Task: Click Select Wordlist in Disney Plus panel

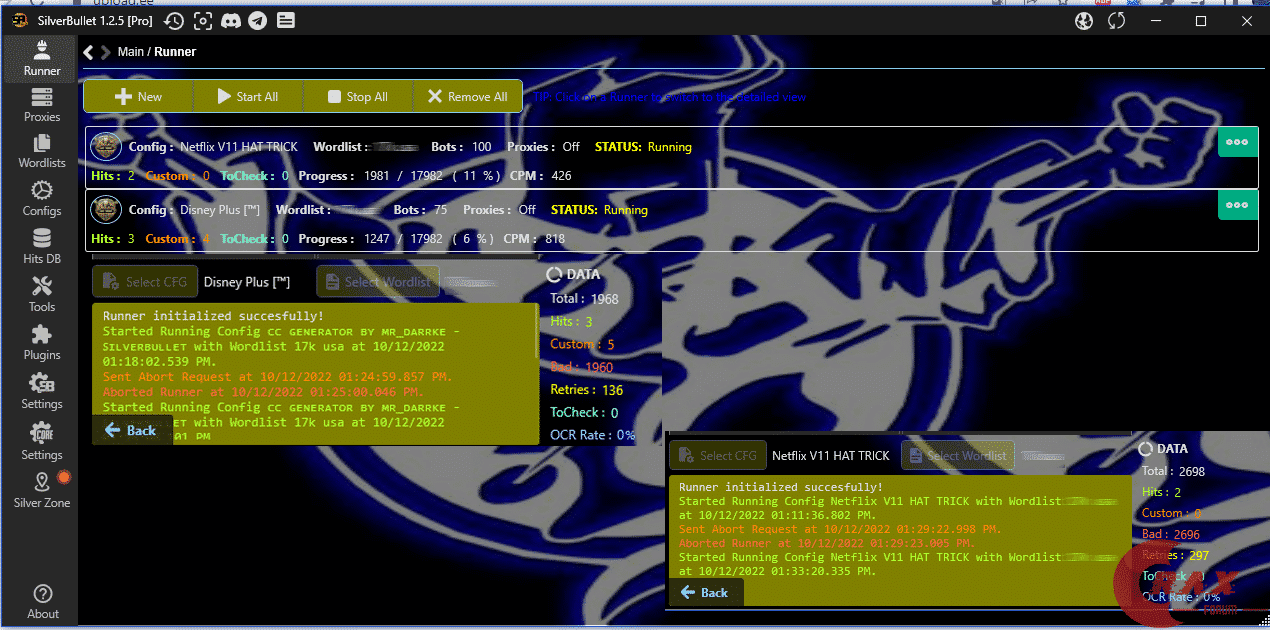Action: coord(378,282)
